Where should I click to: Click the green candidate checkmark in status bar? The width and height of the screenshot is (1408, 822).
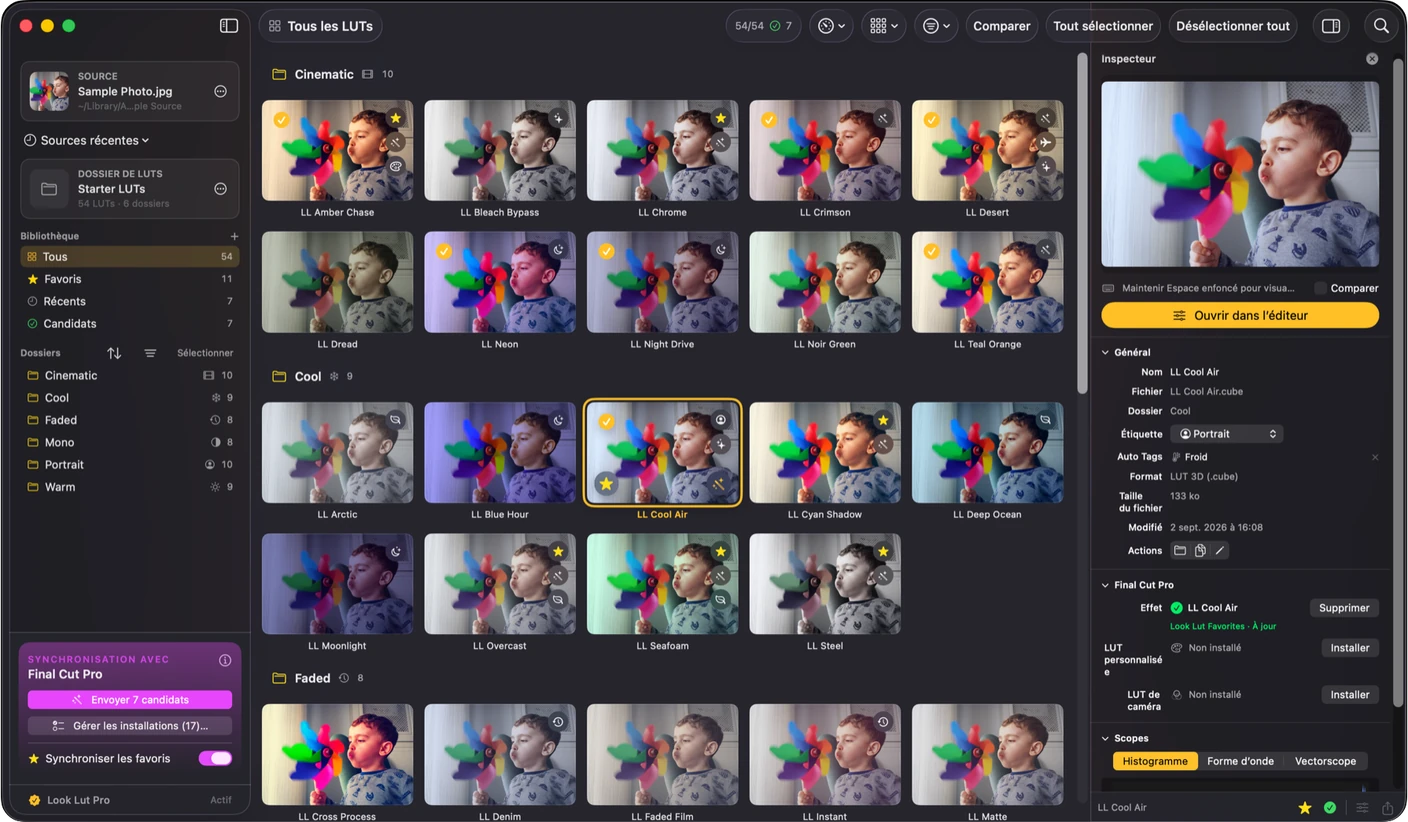click(x=1330, y=808)
